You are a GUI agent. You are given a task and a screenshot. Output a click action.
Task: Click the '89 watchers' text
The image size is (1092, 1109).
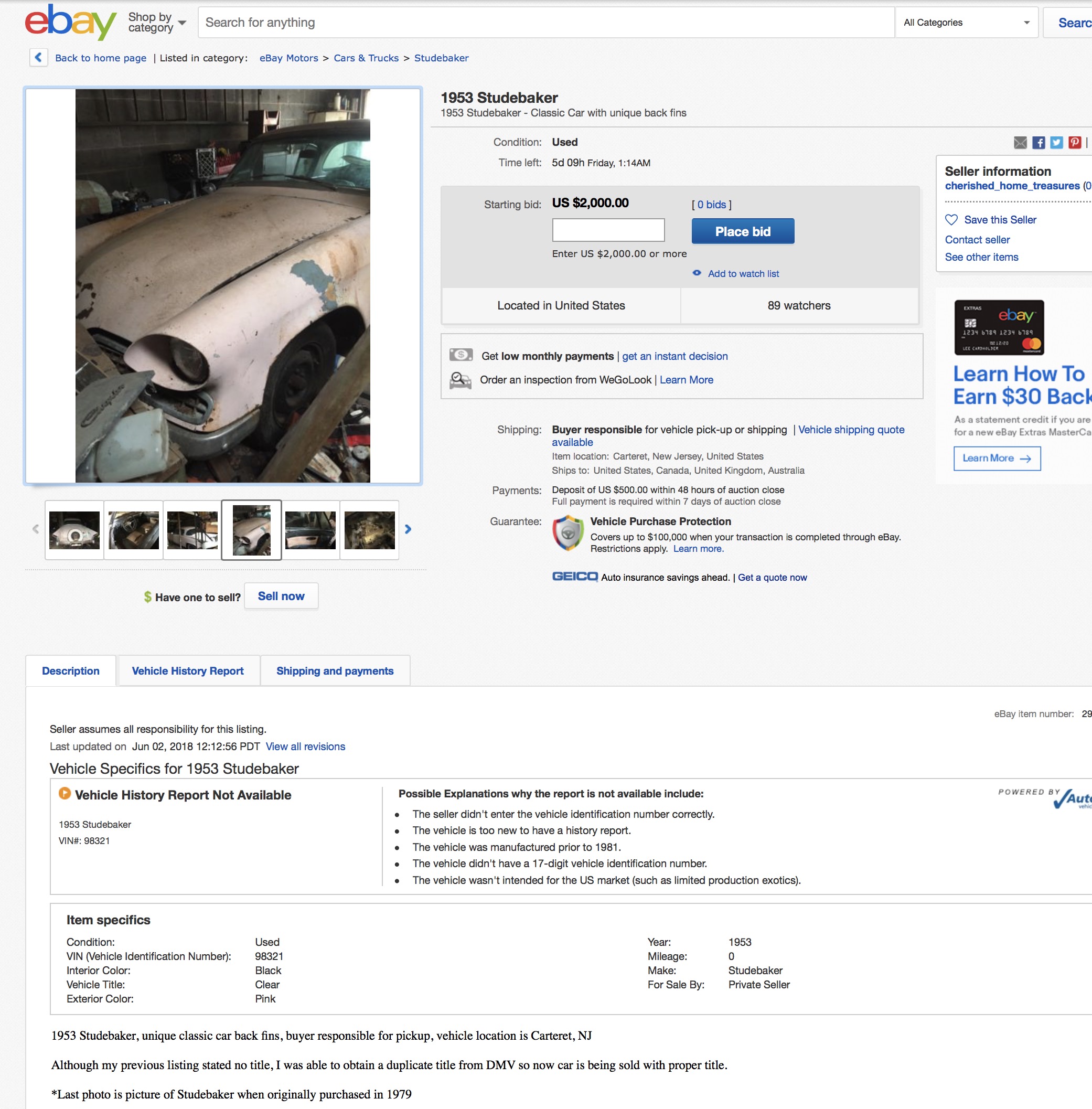(x=799, y=306)
